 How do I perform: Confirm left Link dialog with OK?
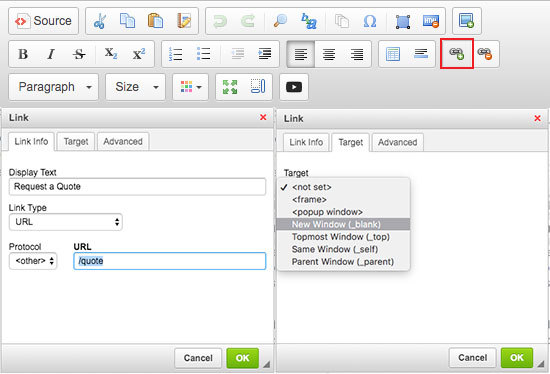point(243,358)
